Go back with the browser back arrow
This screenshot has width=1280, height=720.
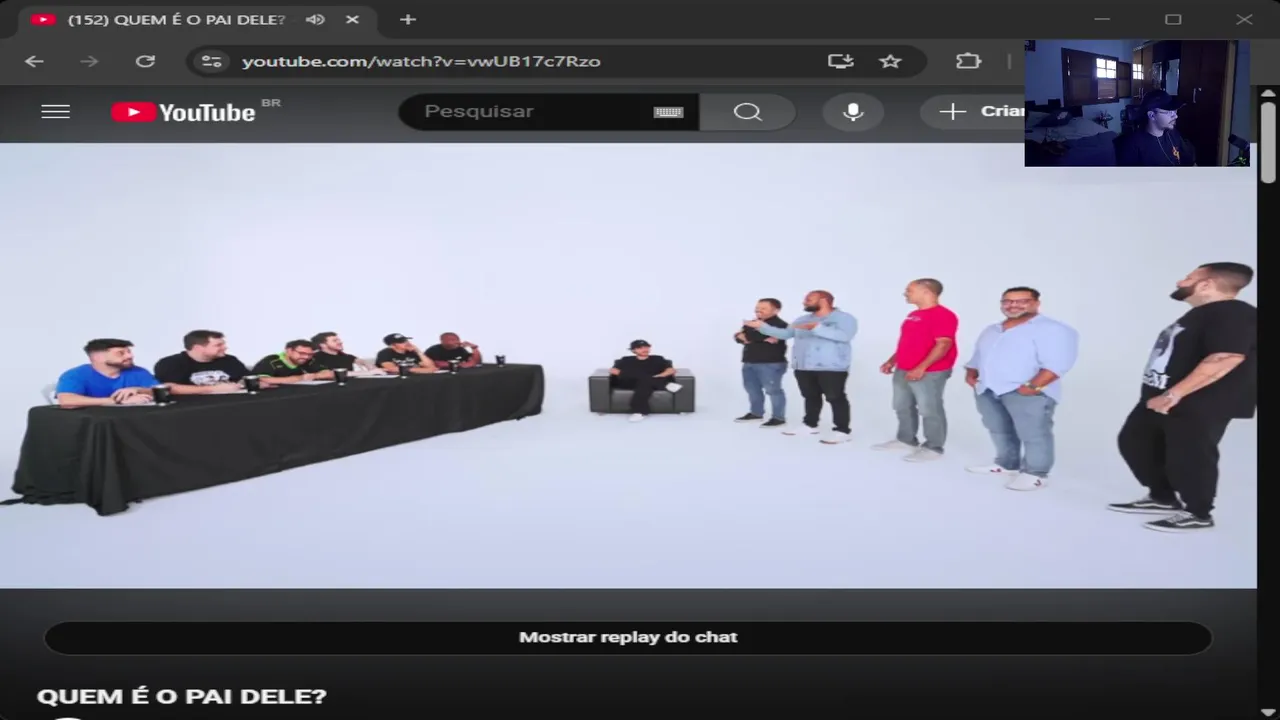pos(34,61)
